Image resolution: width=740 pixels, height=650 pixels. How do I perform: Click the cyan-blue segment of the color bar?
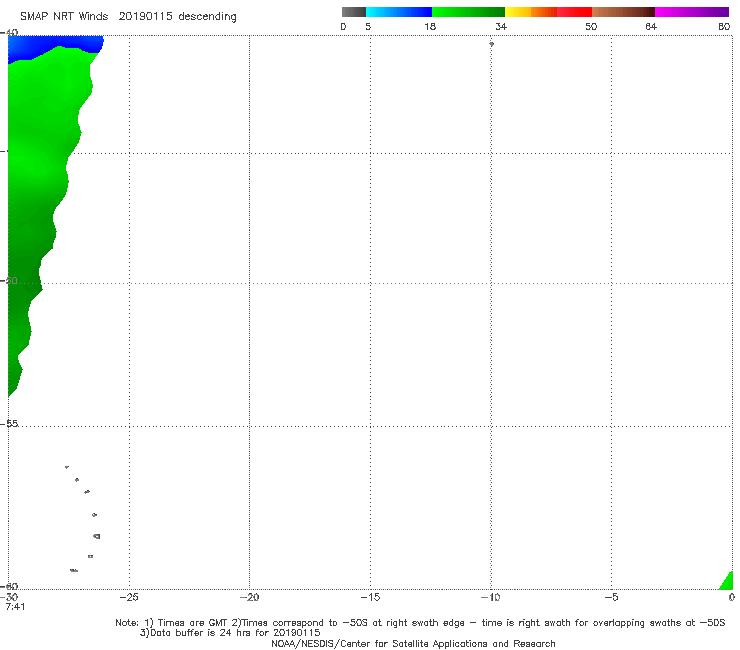tap(399, 12)
